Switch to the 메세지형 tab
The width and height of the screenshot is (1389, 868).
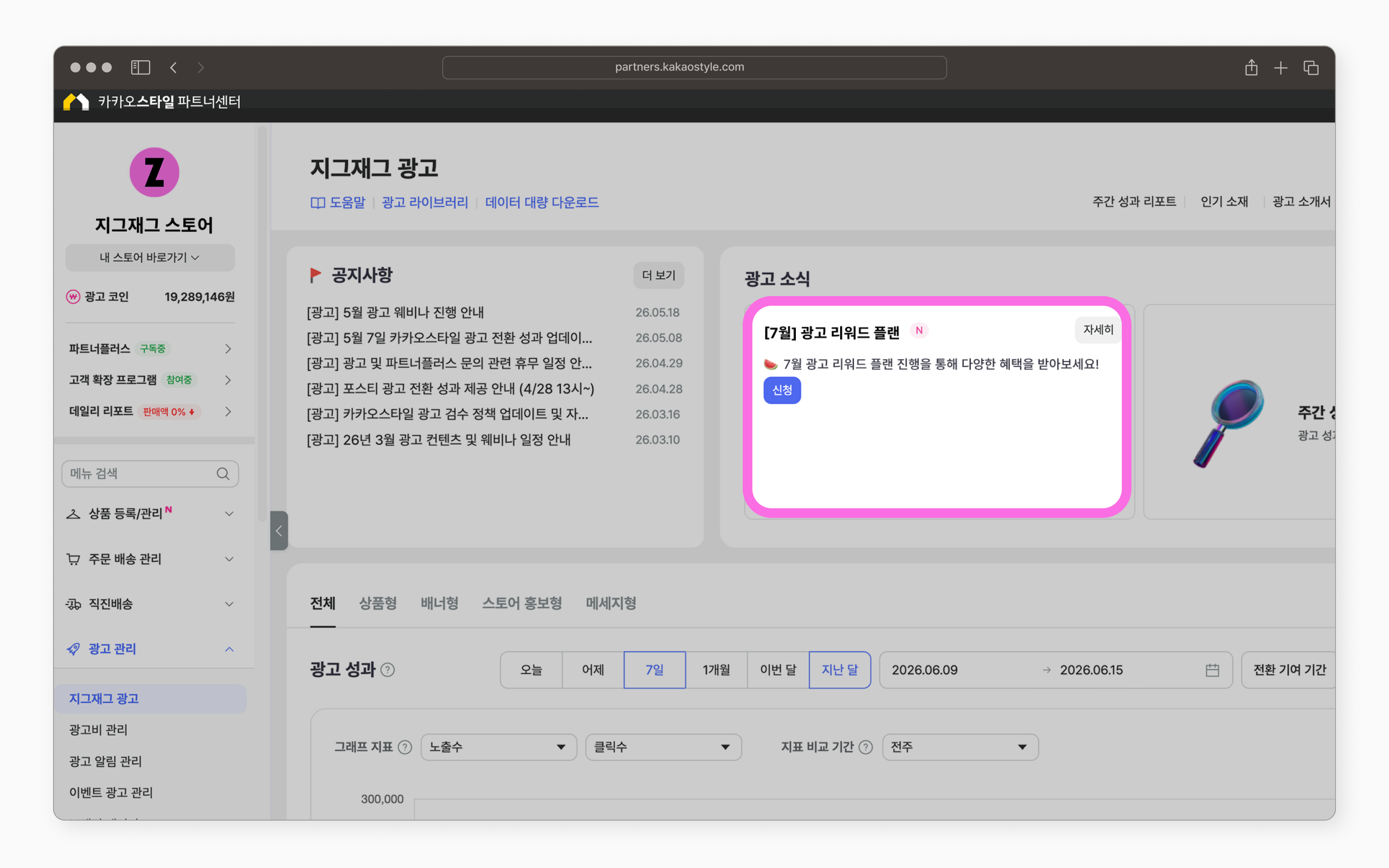611,603
